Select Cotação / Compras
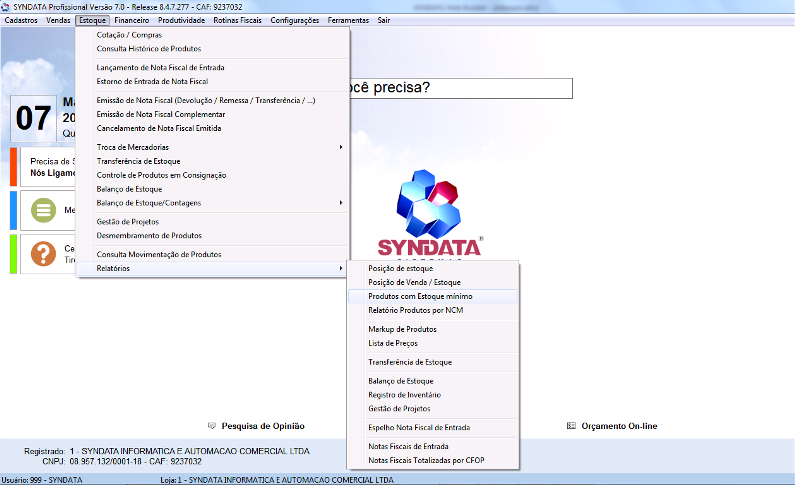The width and height of the screenshot is (795, 485). click(213, 35)
